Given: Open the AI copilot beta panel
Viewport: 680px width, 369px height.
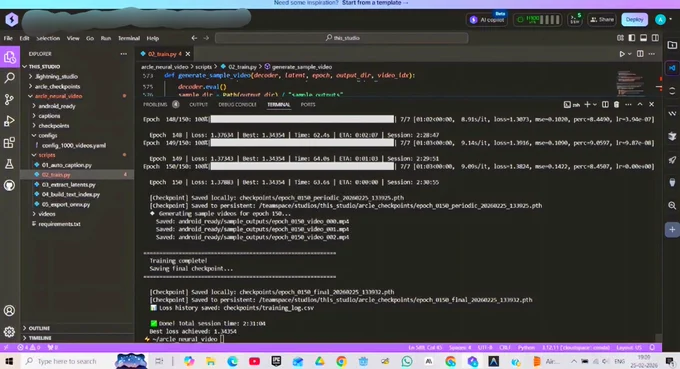Looking at the screenshot, I should pyautogui.click(x=487, y=20).
